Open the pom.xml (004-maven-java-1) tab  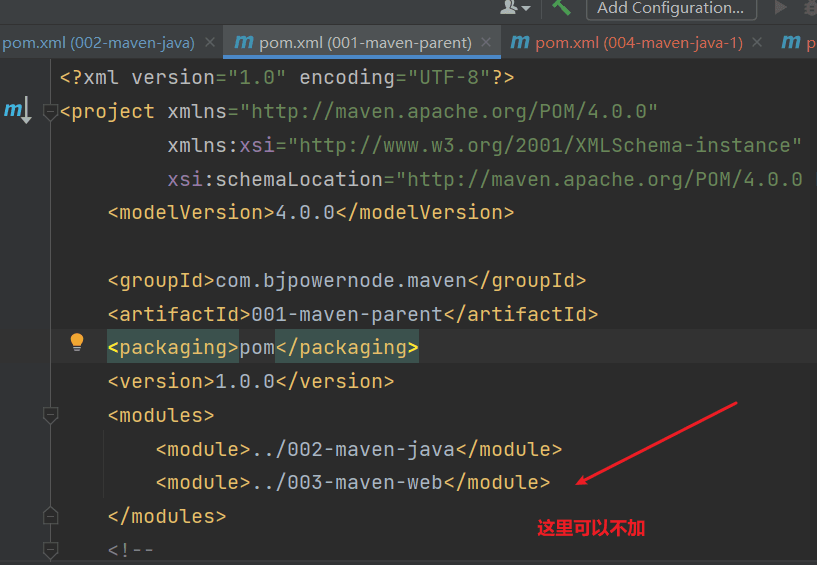pyautogui.click(x=639, y=43)
